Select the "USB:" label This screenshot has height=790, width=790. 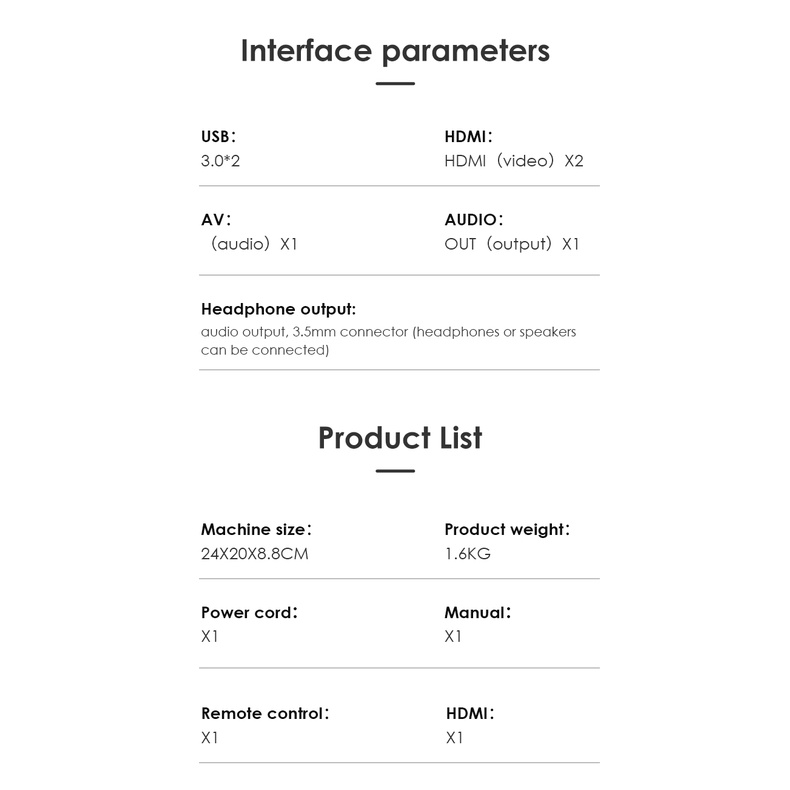click(218, 137)
